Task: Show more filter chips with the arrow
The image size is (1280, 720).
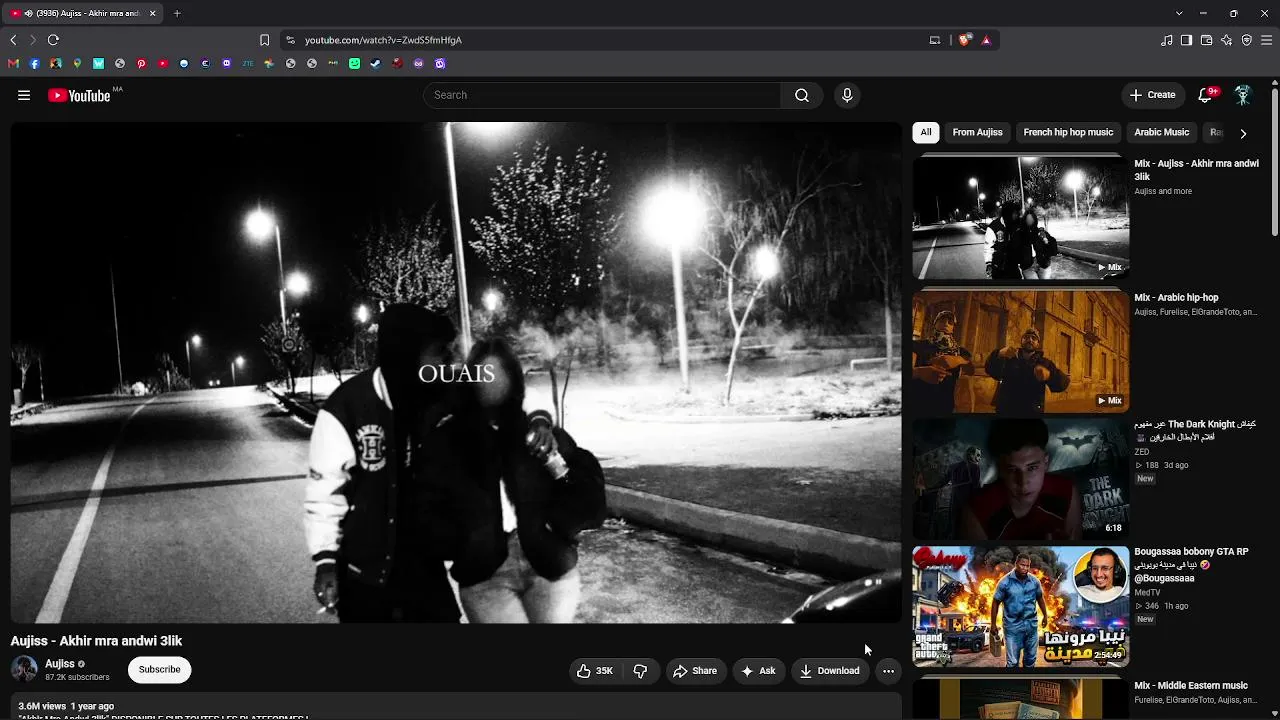Action: (1243, 133)
